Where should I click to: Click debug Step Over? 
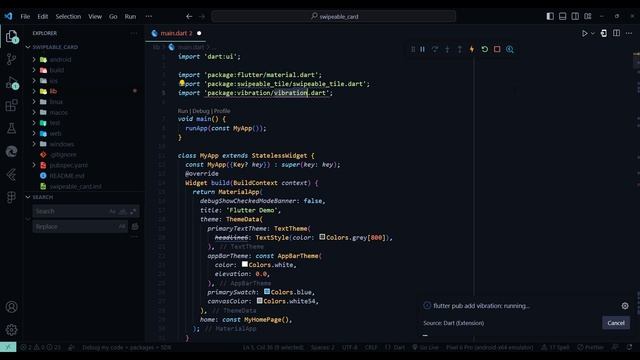435,49
